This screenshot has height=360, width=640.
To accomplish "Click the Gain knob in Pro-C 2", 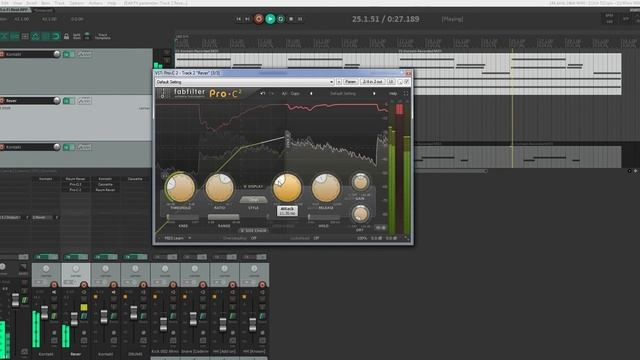I will (360, 182).
